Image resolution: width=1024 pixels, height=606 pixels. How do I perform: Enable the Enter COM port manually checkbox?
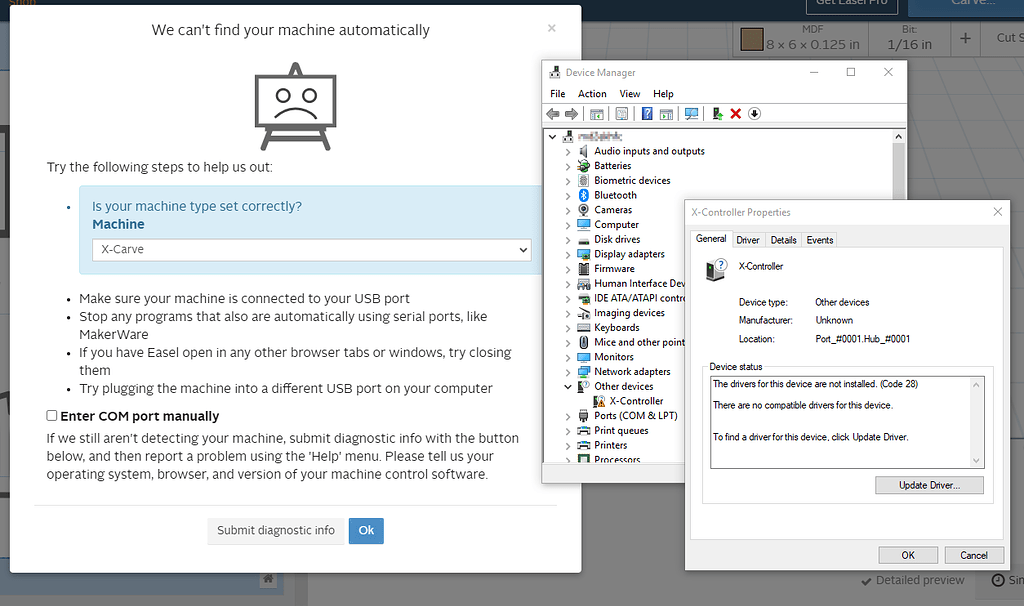(51, 416)
